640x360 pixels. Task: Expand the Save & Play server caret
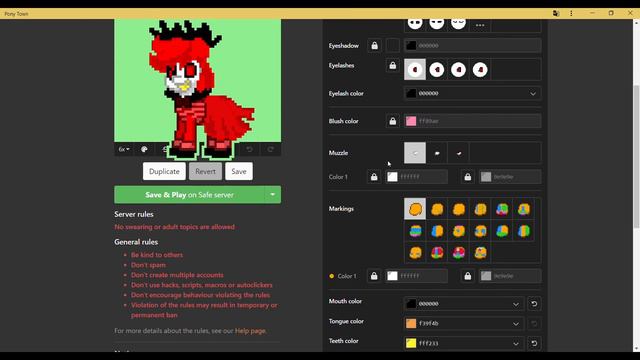tap(273, 195)
